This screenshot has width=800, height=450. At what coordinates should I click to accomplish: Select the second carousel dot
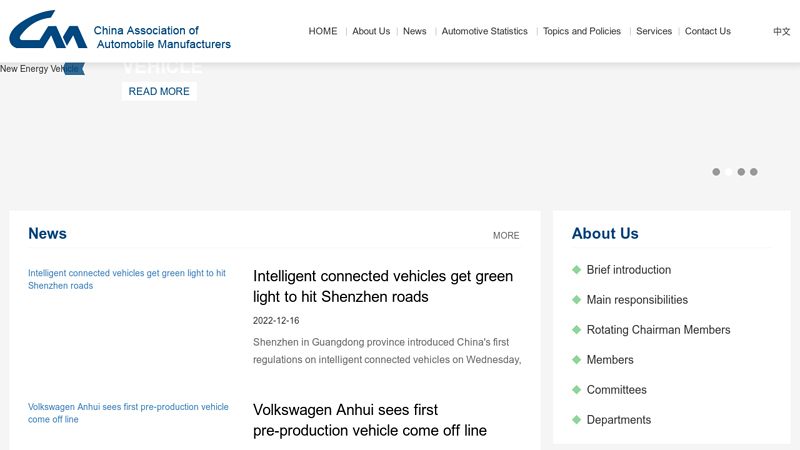click(729, 172)
